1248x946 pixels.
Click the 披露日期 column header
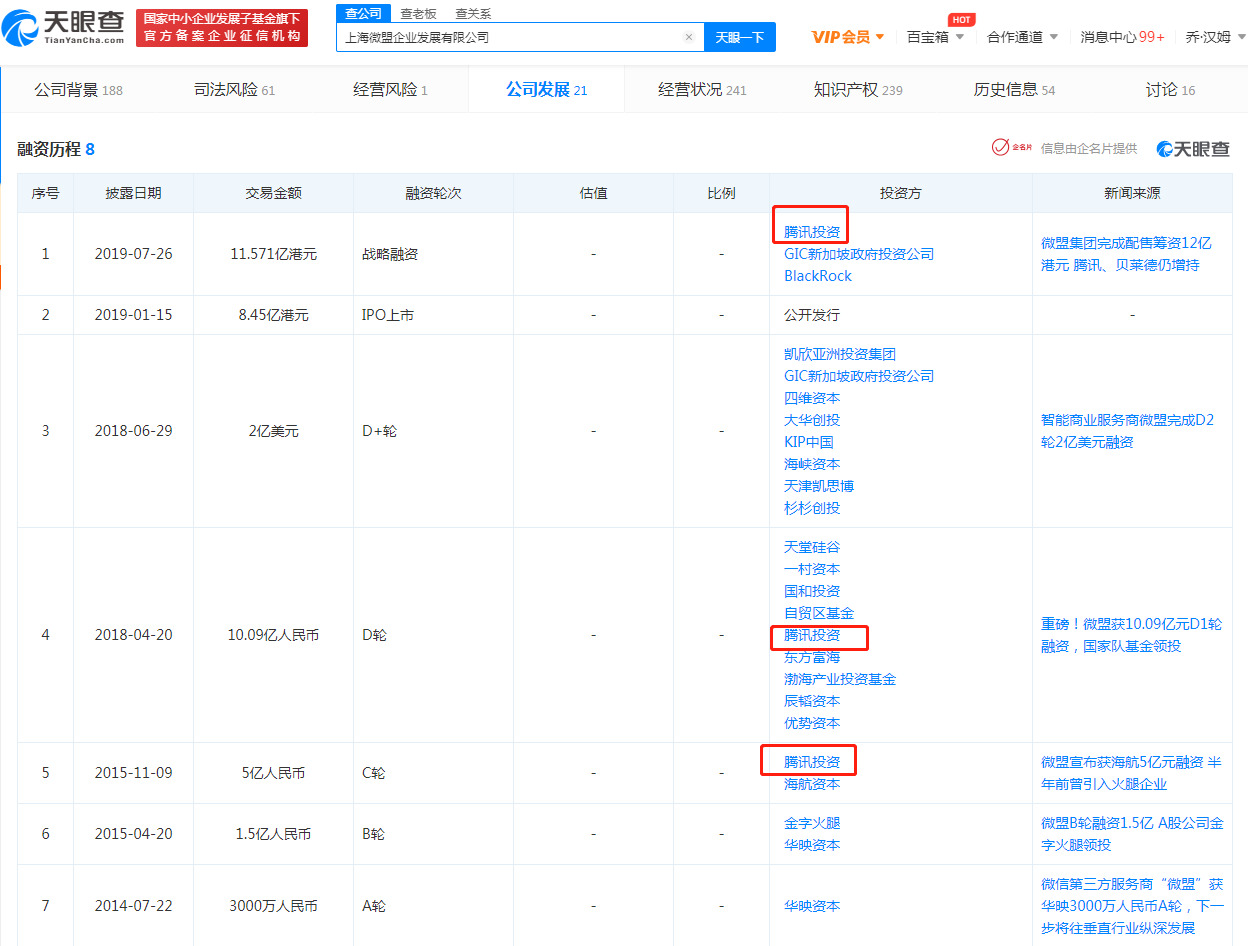[x=133, y=193]
